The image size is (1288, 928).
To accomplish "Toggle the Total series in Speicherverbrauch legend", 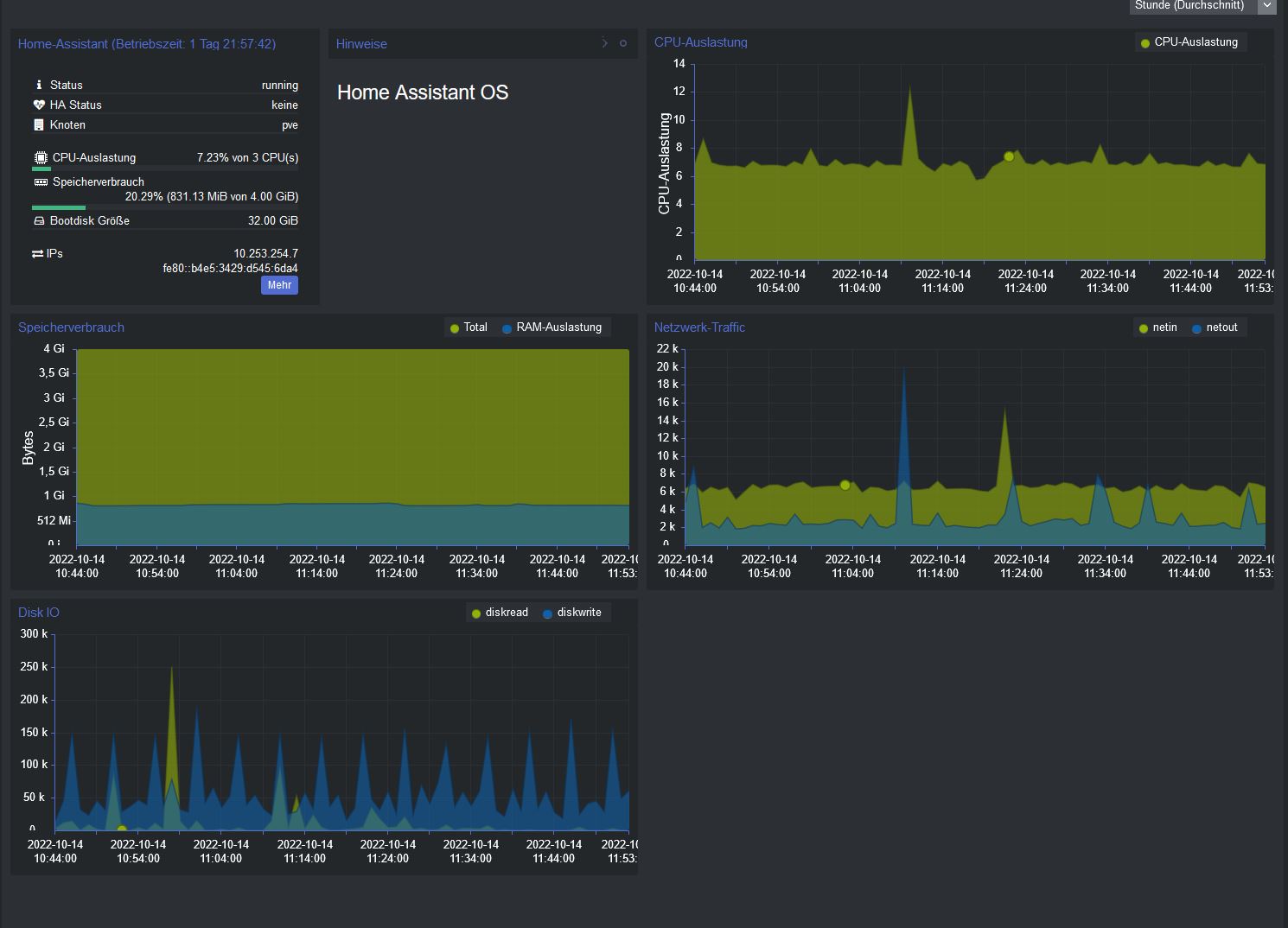I will pos(468,327).
